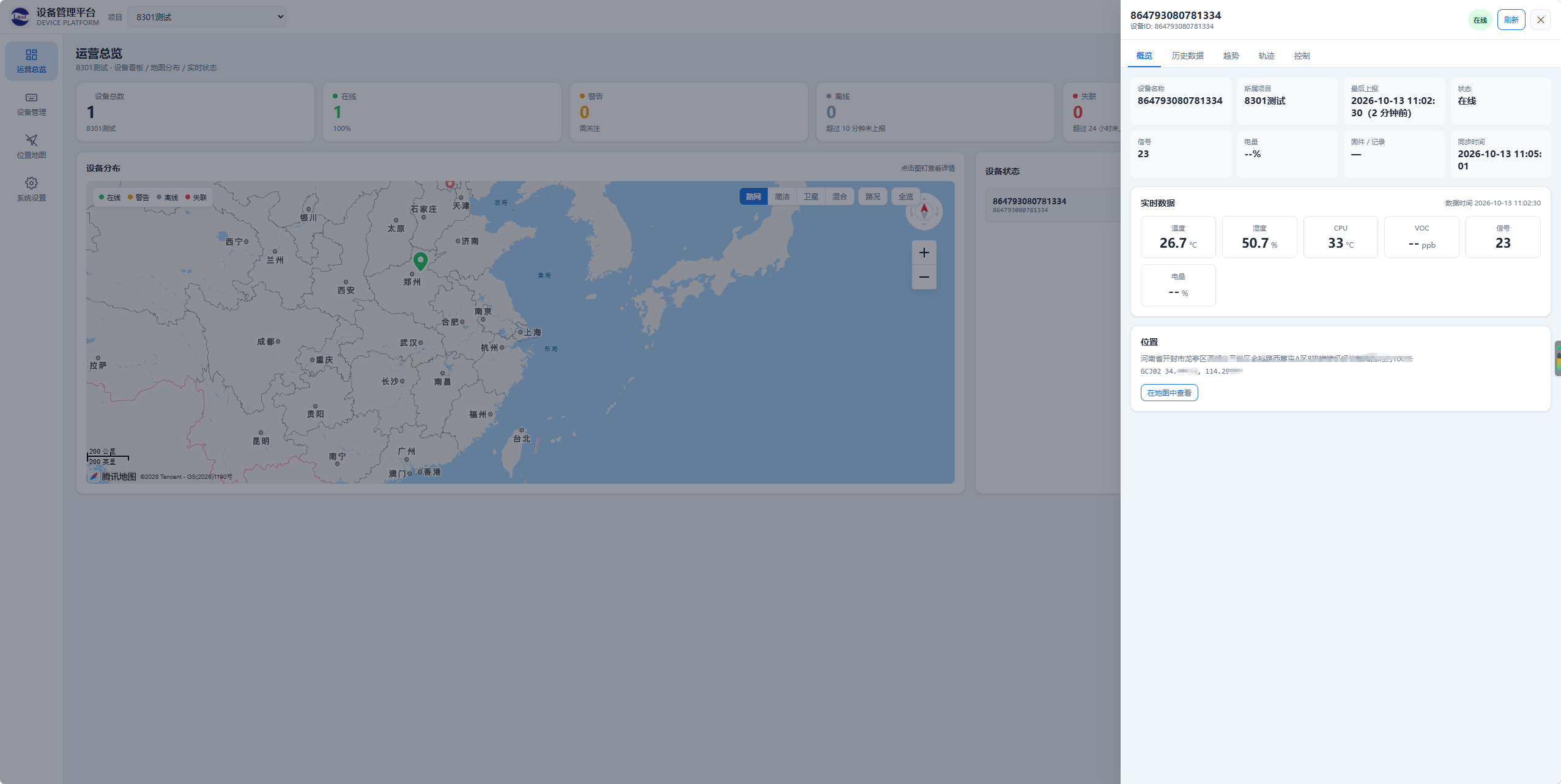Click the 离线 legend item on map
1561x784 pixels.
point(167,198)
